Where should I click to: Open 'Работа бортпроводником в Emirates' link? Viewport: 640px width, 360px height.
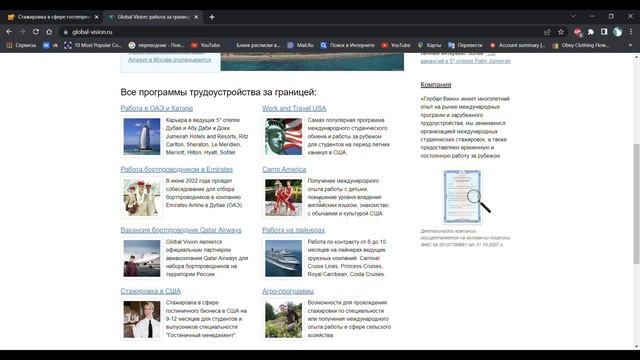click(x=177, y=169)
